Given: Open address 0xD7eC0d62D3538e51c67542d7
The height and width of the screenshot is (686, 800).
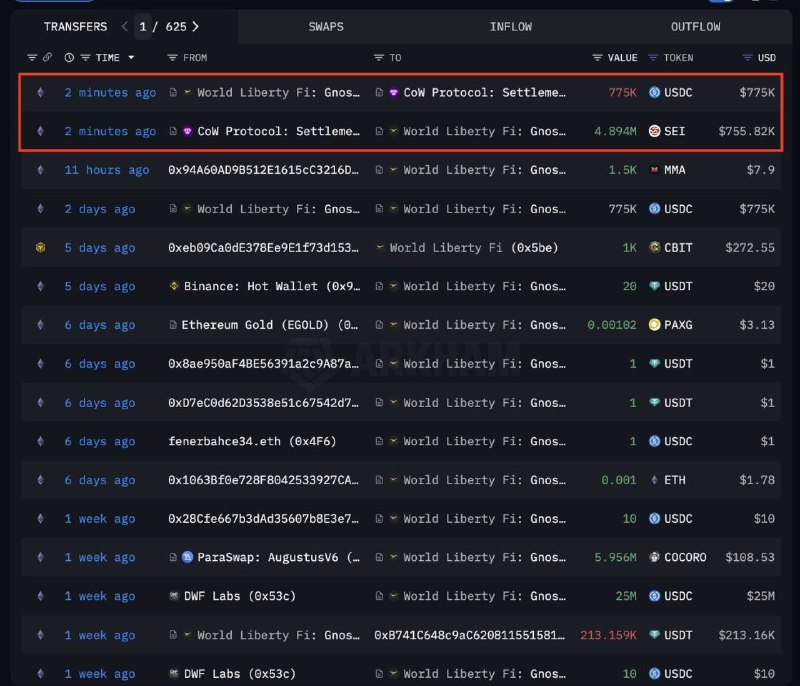Looking at the screenshot, I should click(264, 402).
